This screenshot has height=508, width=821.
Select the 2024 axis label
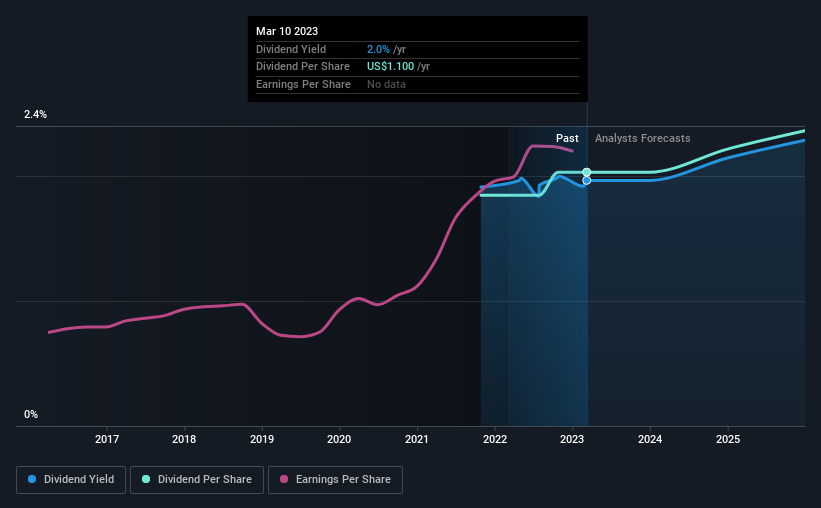coord(650,439)
